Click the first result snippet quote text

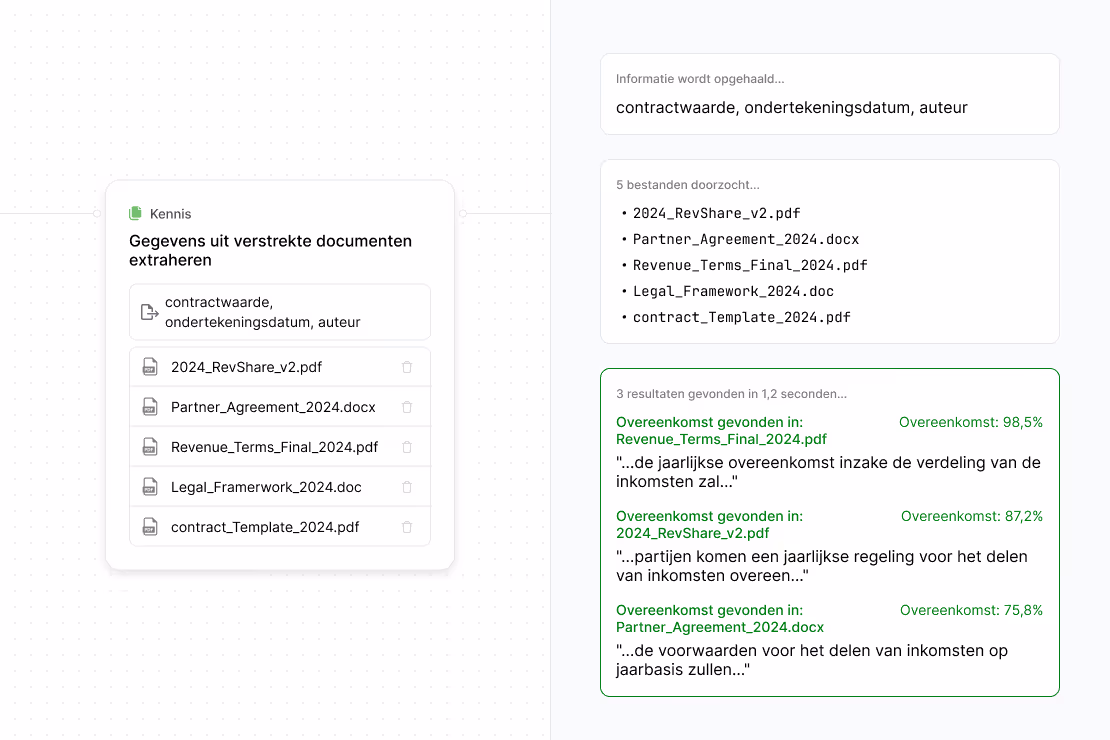[828, 472]
